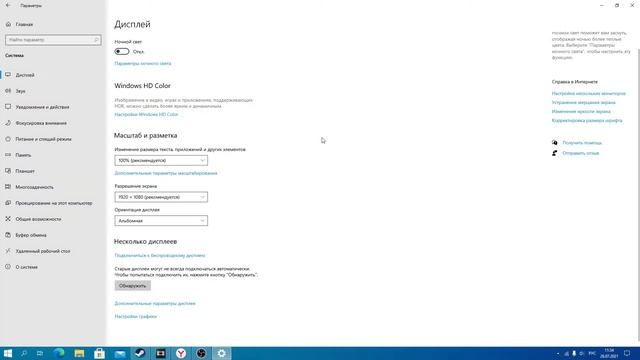The width and height of the screenshot is (640, 360).
Task: Click the taskbar clock and date
Action: click(609, 353)
